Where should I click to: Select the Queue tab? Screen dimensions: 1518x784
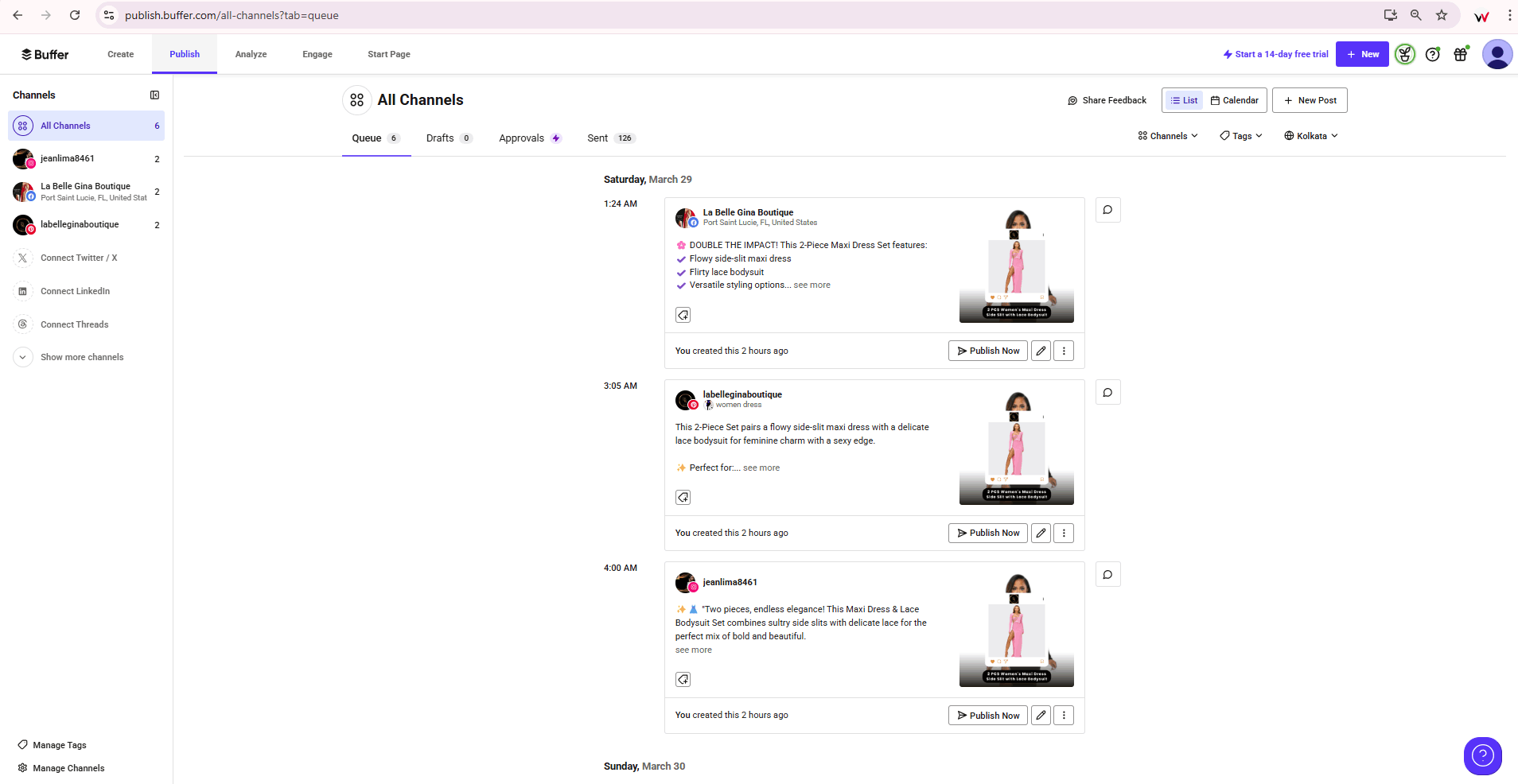point(376,138)
